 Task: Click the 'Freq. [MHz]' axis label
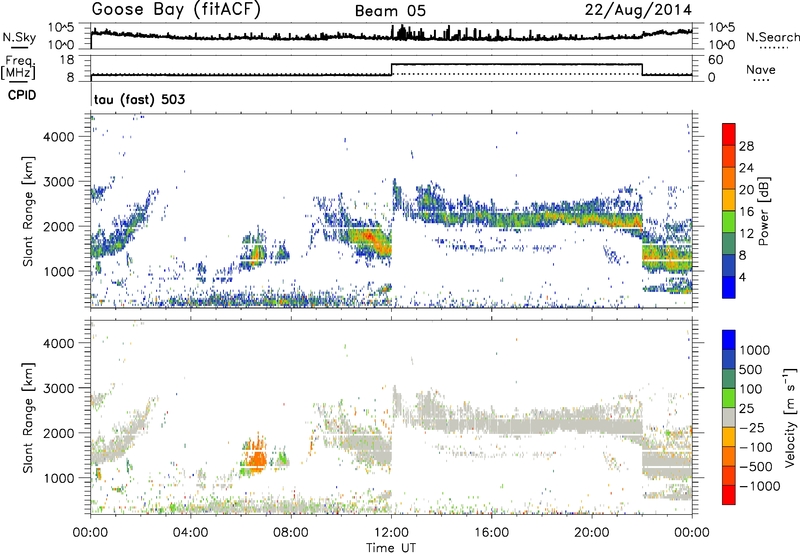(x=19, y=68)
